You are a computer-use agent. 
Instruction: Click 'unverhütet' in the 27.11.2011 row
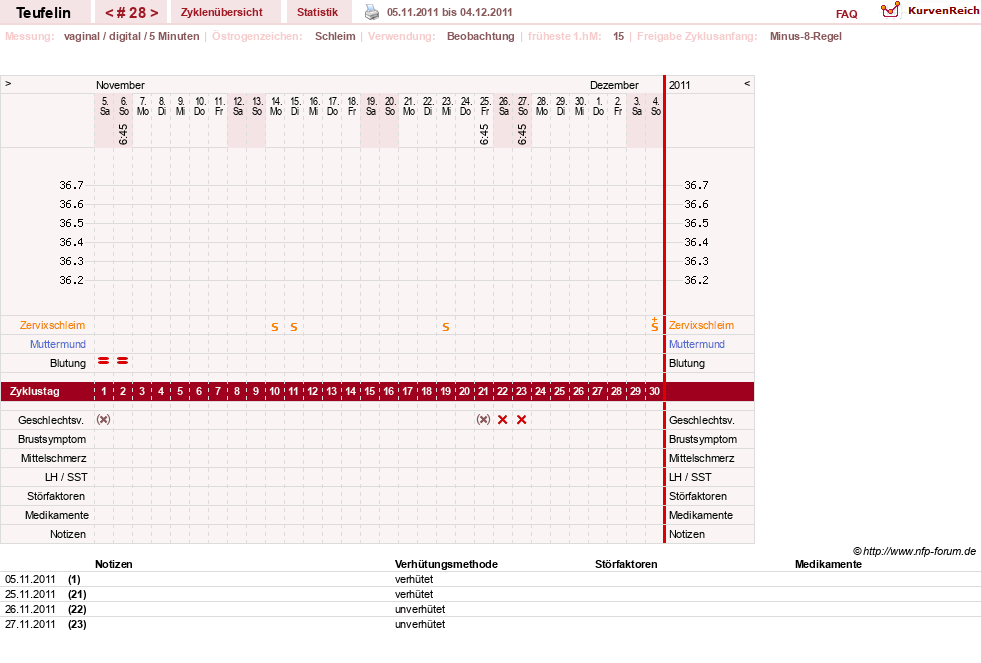tap(420, 624)
